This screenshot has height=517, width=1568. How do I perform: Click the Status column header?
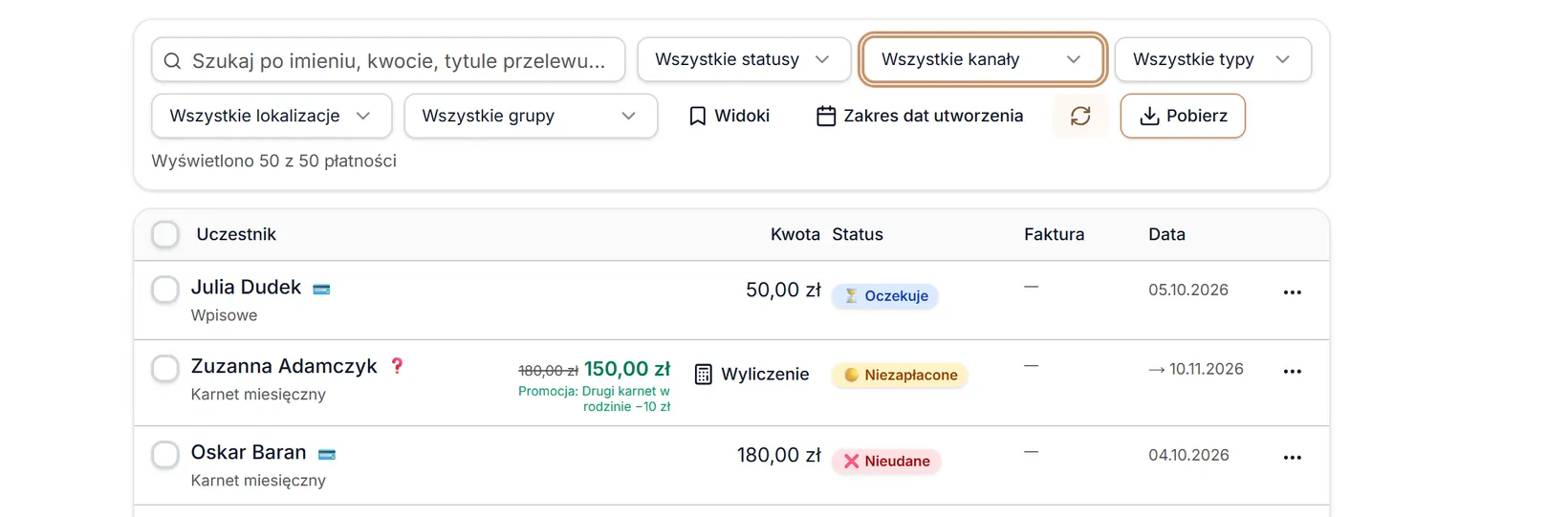858,234
